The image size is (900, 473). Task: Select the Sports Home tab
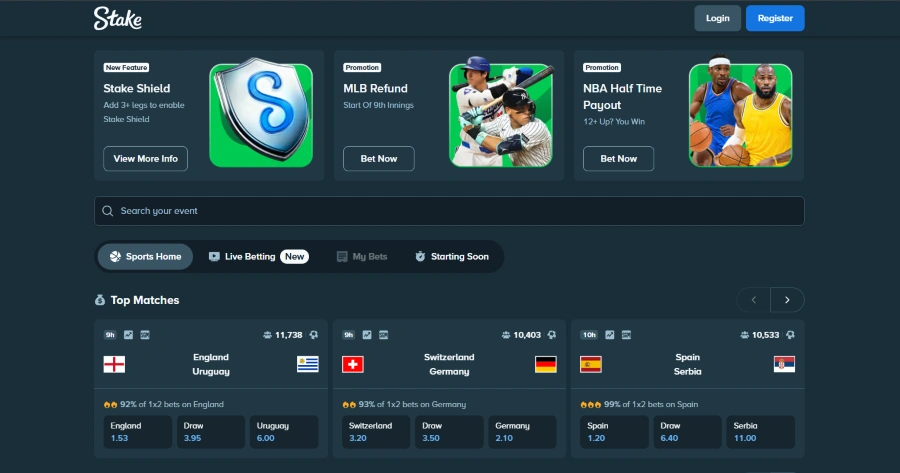(145, 257)
